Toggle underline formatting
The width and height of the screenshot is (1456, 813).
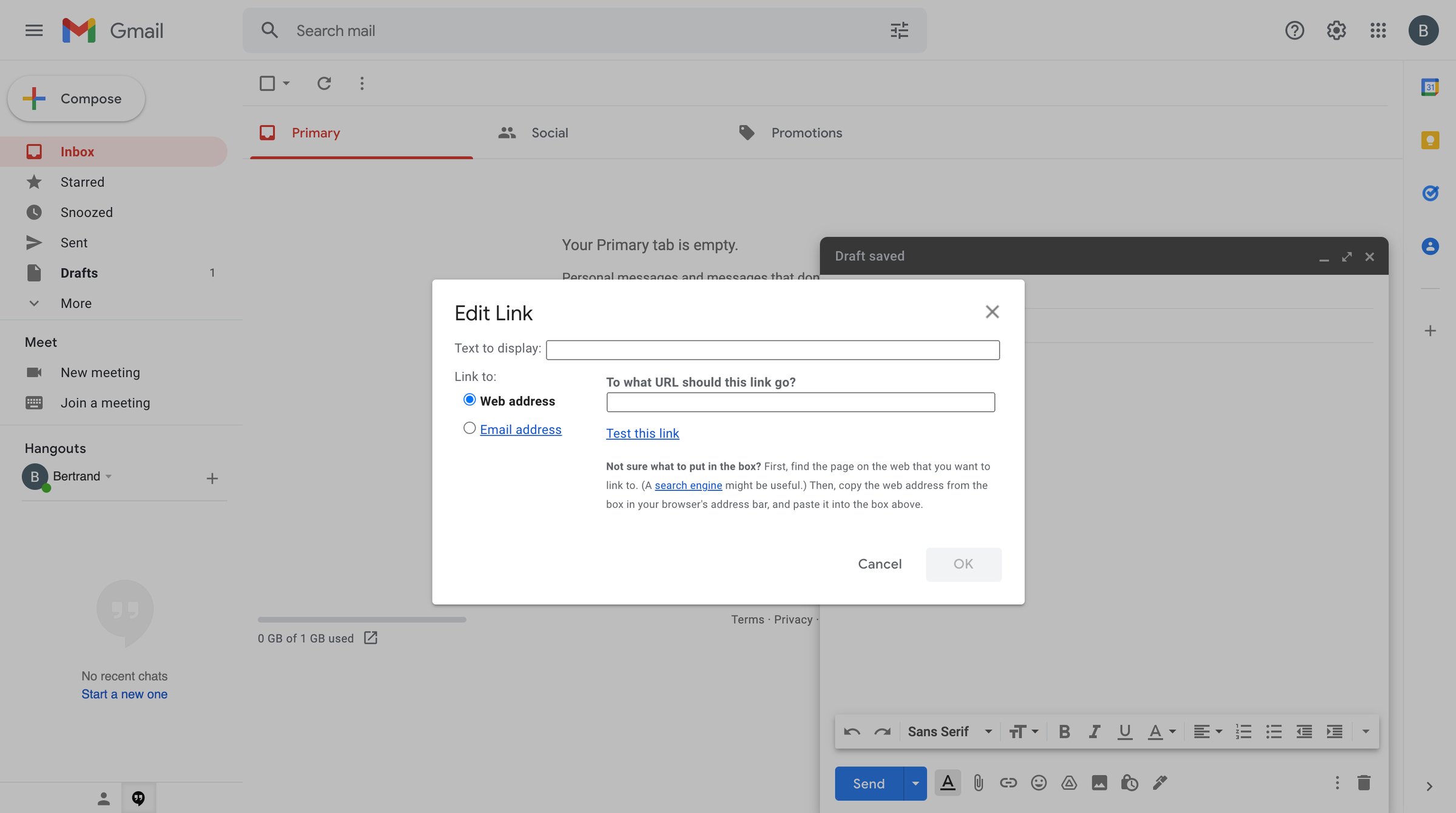(x=1125, y=732)
